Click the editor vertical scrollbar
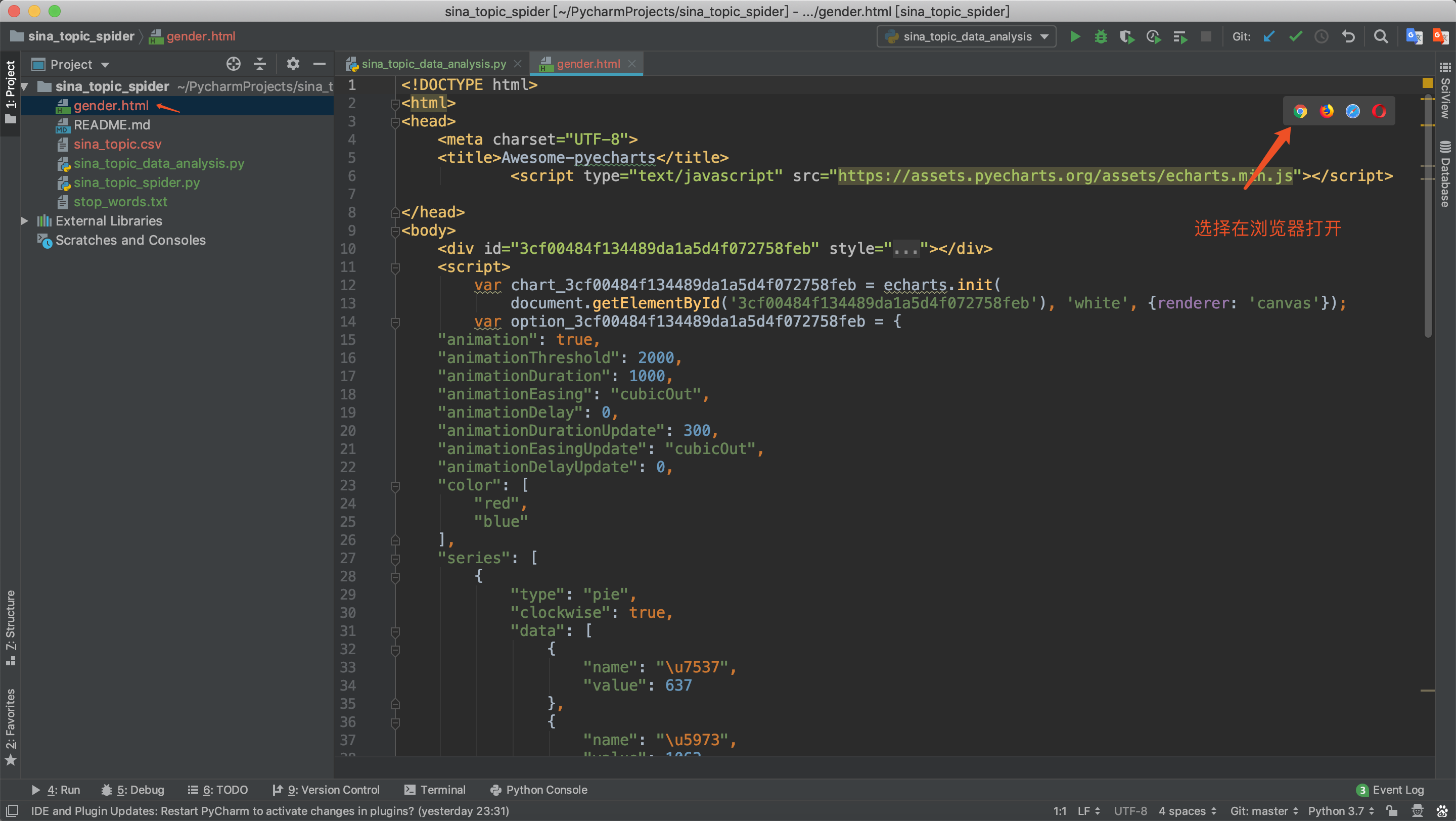 click(x=1428, y=215)
